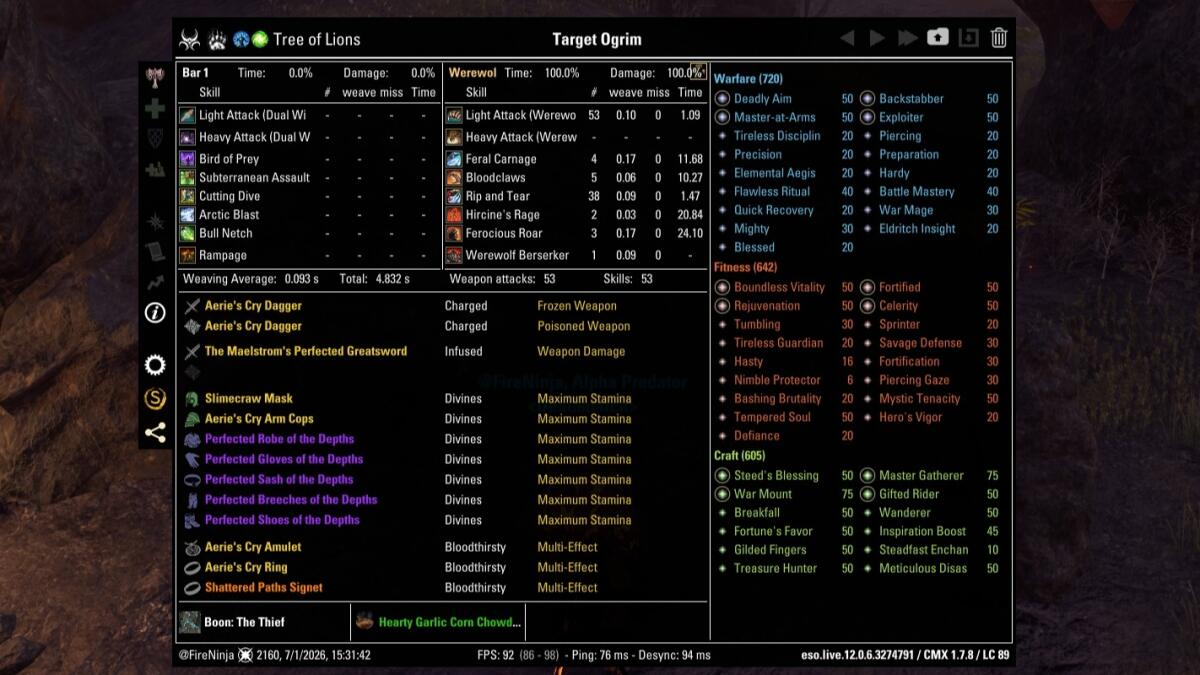This screenshot has width=1200, height=675.
Task: Delete this fight with the trash icon
Action: 998,38
